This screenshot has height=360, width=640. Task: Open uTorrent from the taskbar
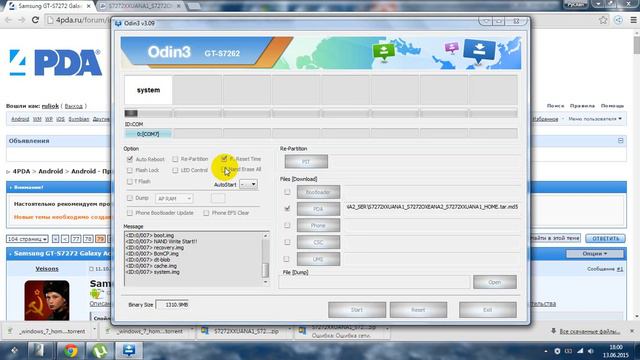(100, 351)
